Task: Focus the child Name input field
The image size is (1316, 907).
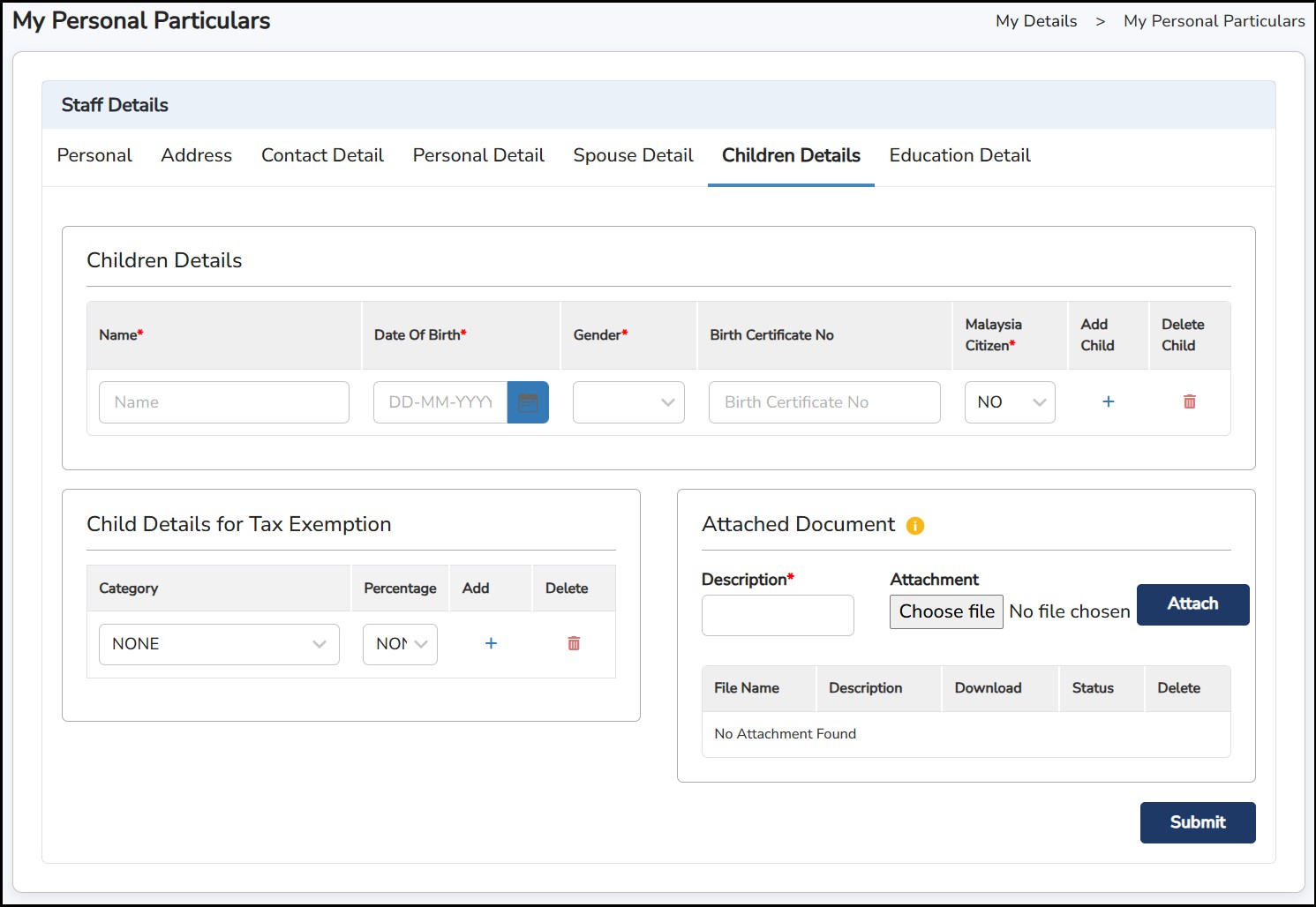Action: [x=224, y=402]
